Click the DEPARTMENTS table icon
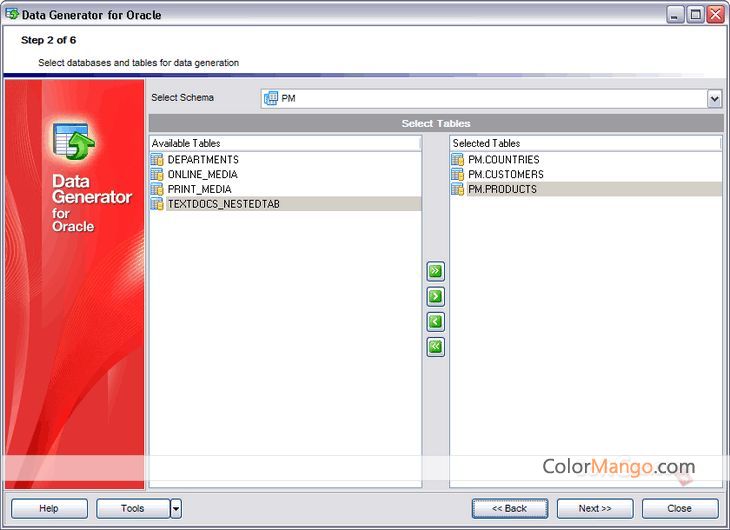This screenshot has height=530, width=730. [x=157, y=160]
